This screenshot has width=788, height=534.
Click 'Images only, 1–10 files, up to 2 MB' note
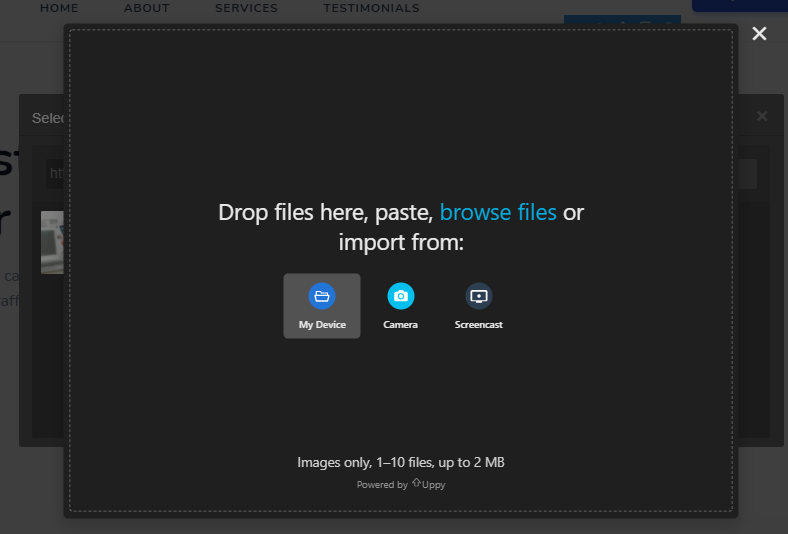(x=401, y=462)
